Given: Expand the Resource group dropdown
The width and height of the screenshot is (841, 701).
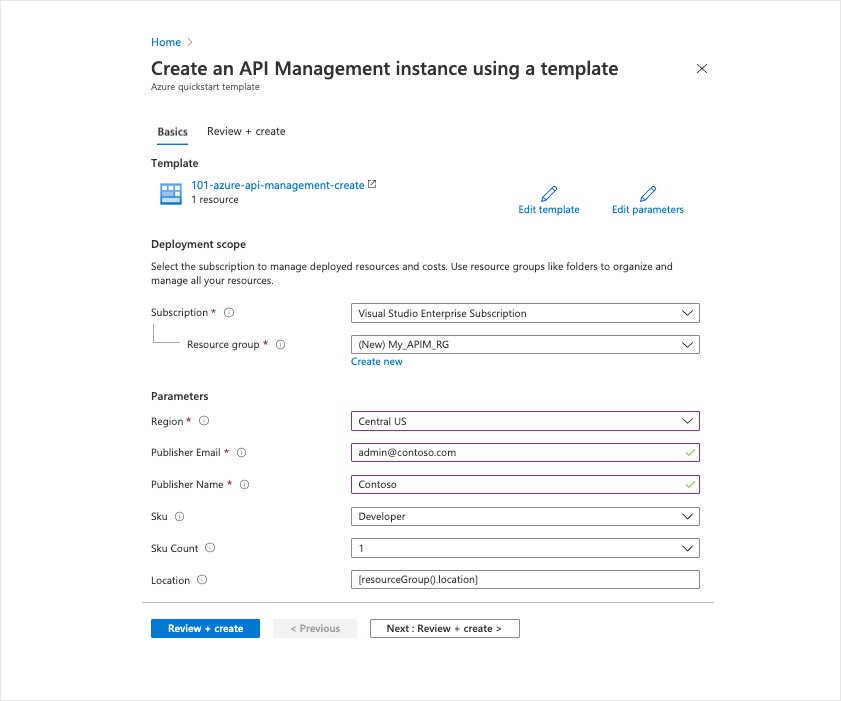Looking at the screenshot, I should pyautogui.click(x=525, y=345).
